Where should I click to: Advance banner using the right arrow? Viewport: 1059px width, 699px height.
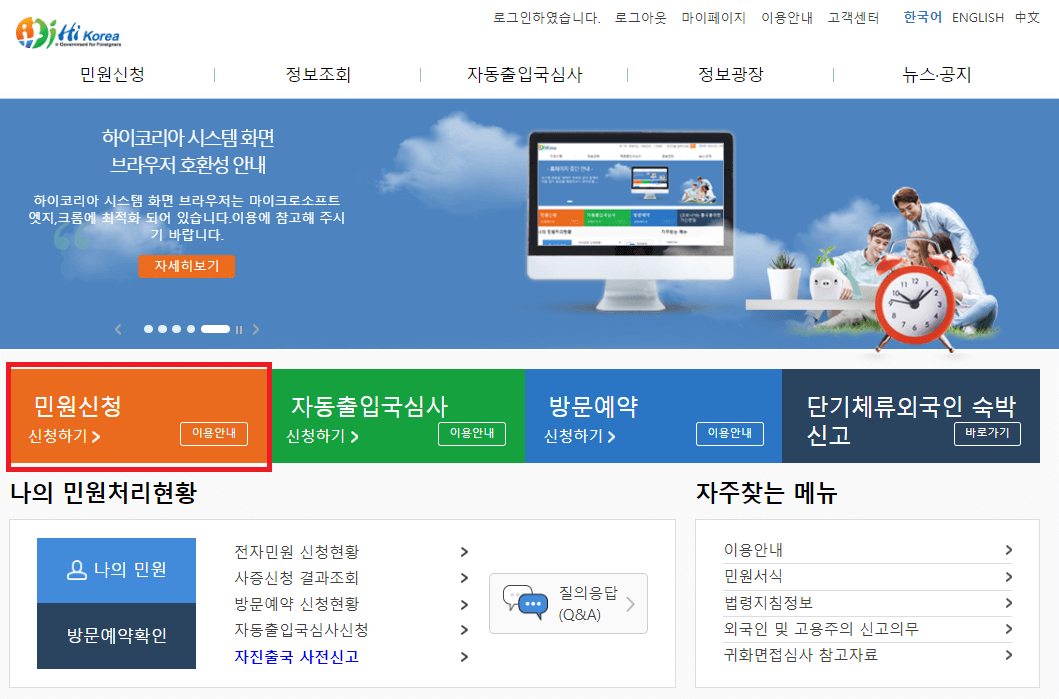pyautogui.click(x=256, y=328)
